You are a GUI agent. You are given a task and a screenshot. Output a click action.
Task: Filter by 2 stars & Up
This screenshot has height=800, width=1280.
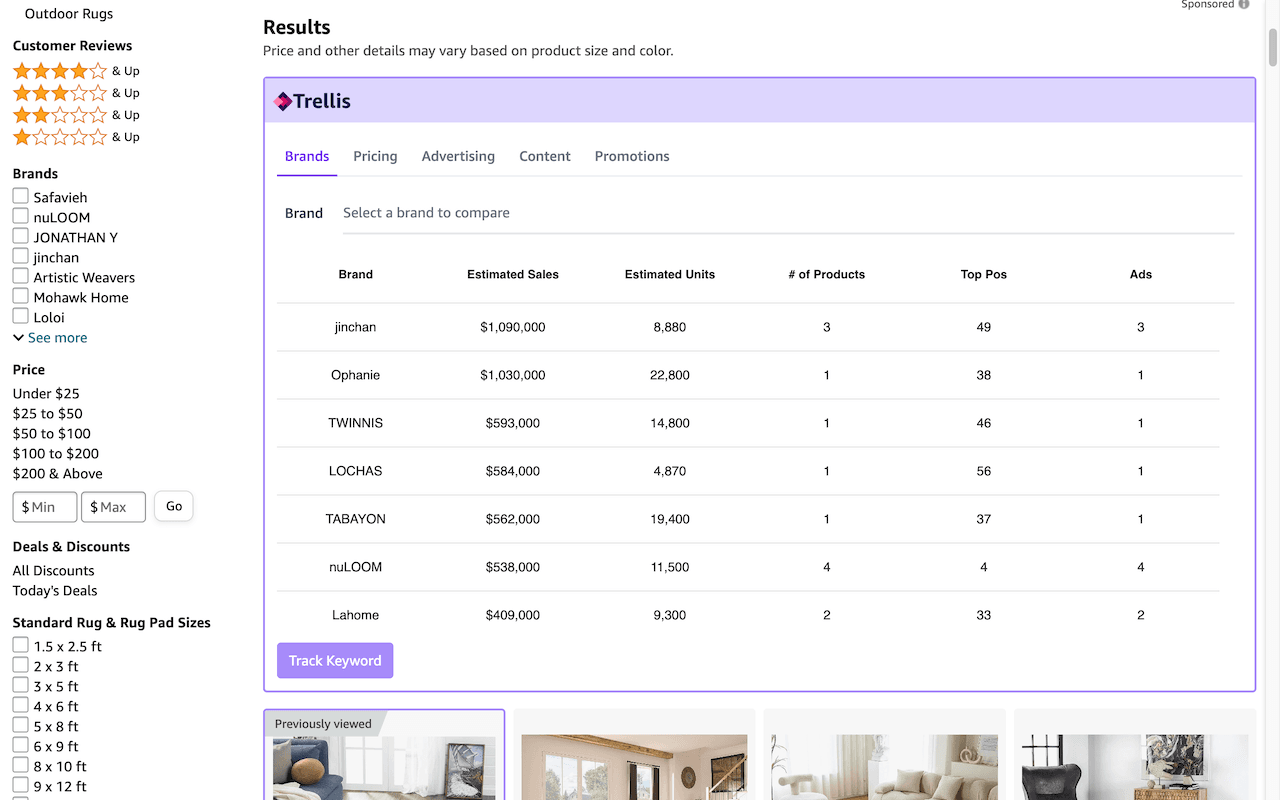click(76, 115)
